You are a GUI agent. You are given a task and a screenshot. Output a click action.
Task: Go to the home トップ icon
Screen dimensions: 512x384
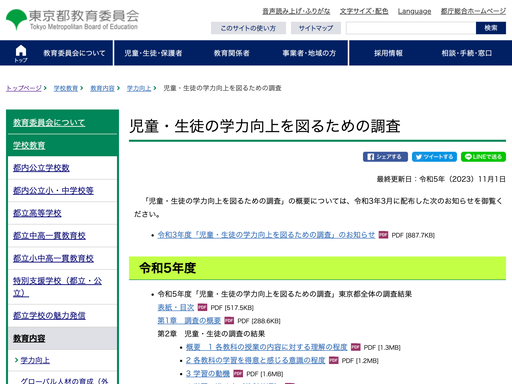(x=21, y=53)
